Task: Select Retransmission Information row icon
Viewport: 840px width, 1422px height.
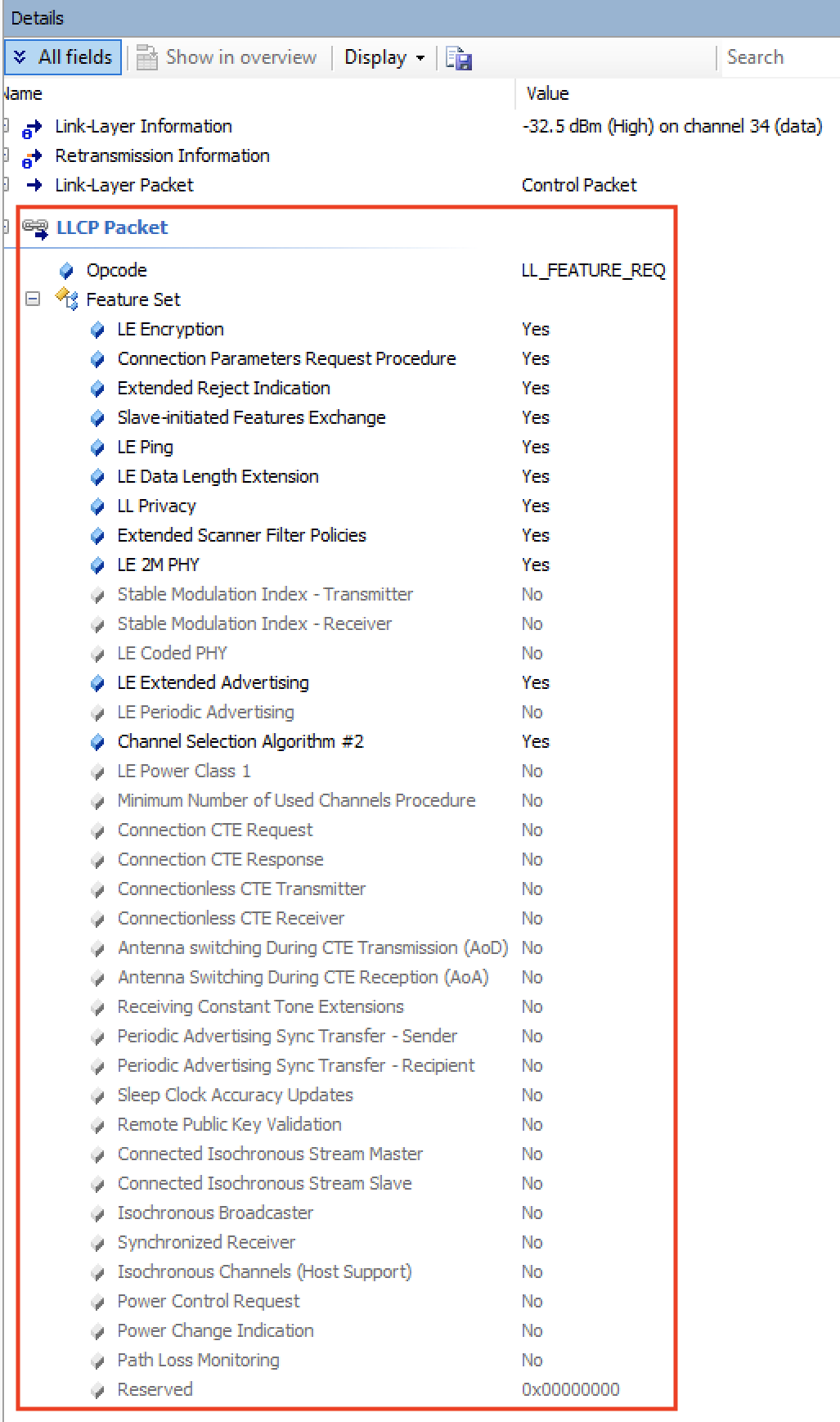Action: [32, 157]
